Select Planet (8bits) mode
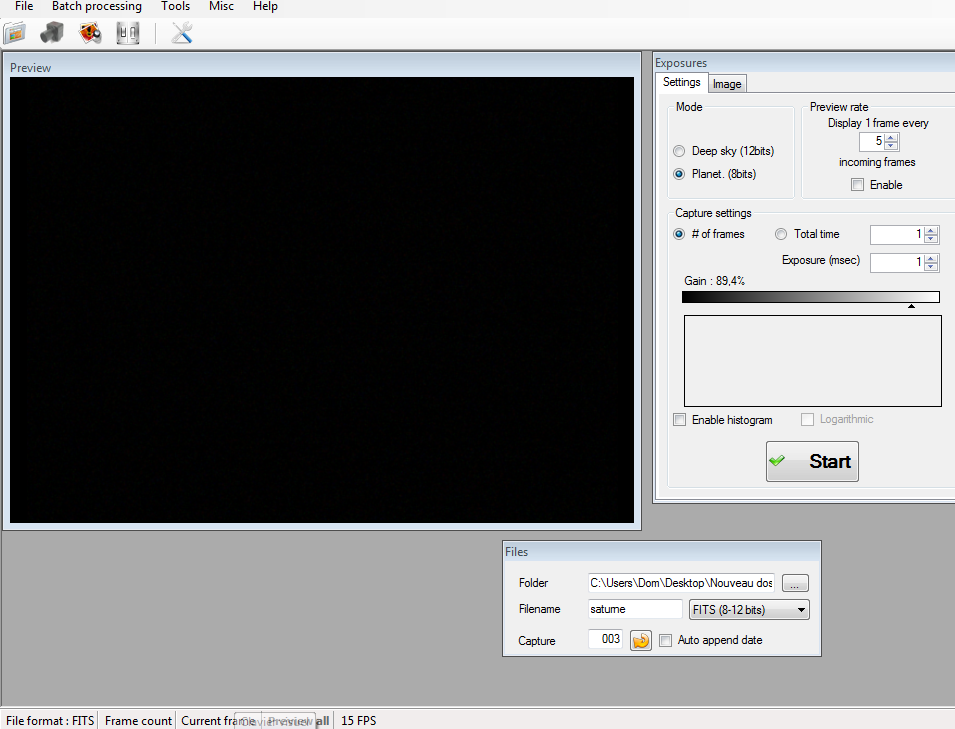Screen dimensions: 955x729 tap(679, 174)
